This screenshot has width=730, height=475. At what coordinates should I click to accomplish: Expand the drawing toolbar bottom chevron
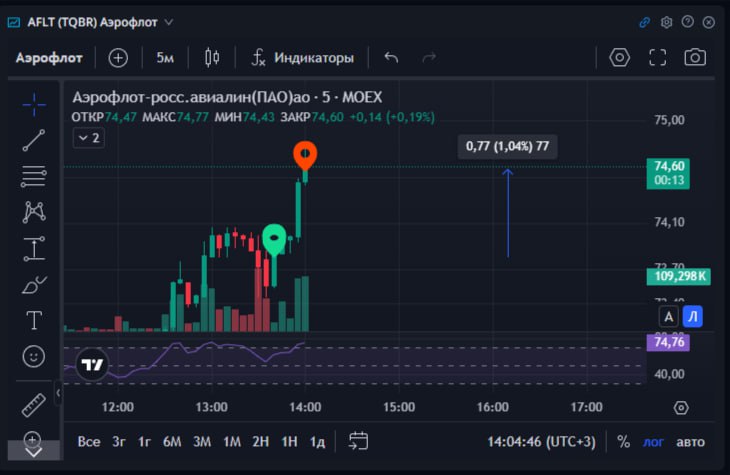(34, 452)
